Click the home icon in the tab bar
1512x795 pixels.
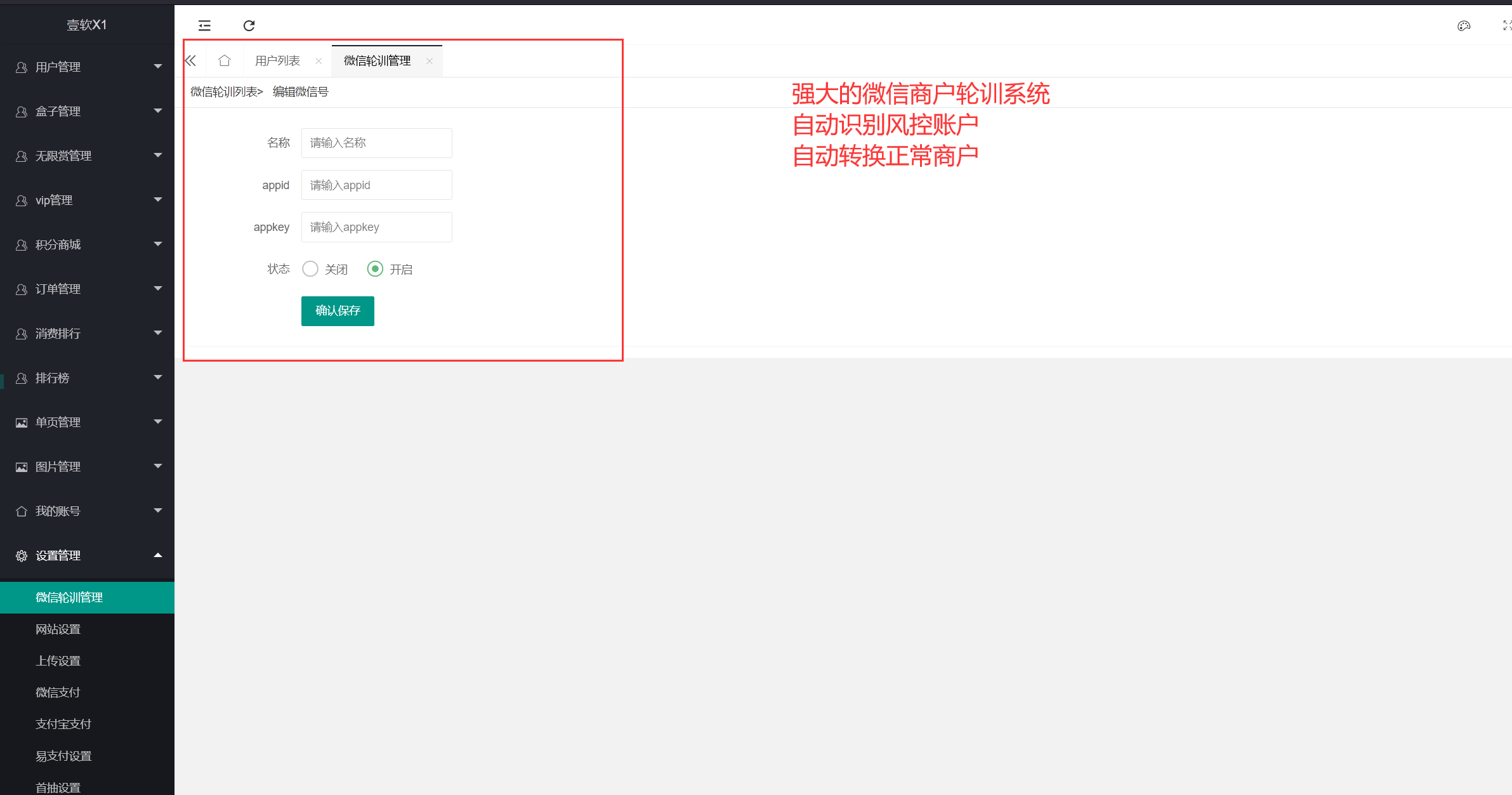point(225,60)
